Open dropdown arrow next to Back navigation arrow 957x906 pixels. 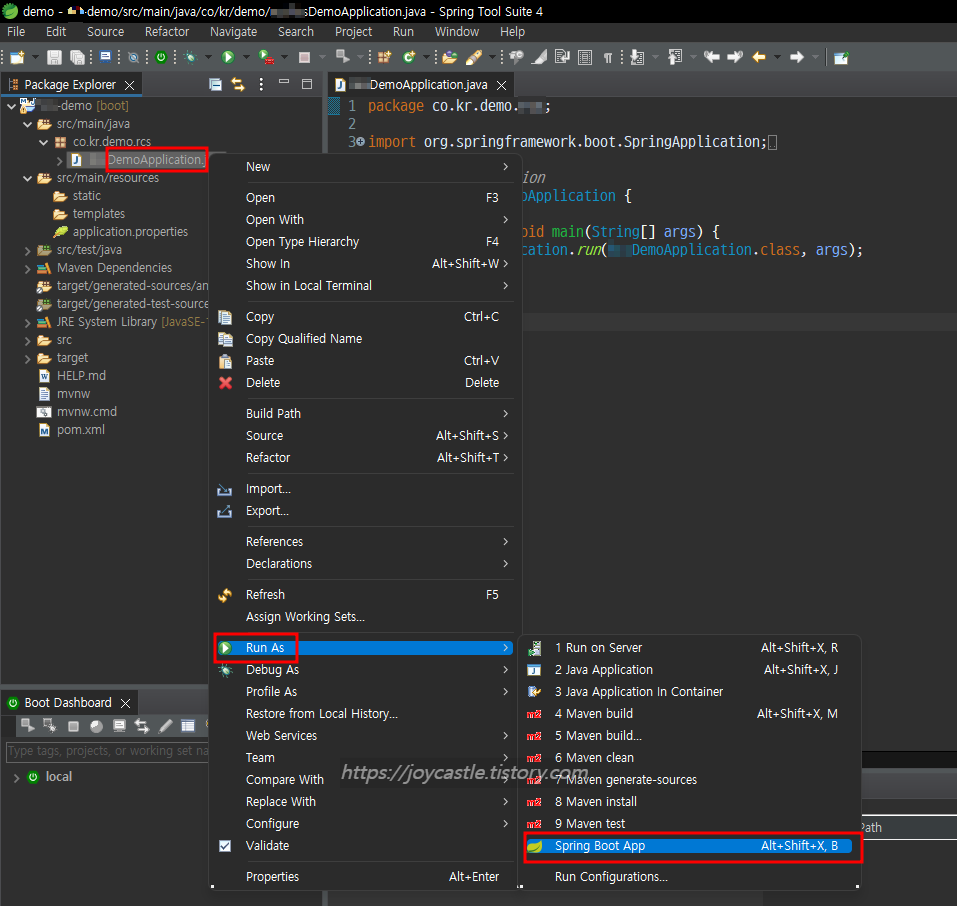coord(777,57)
